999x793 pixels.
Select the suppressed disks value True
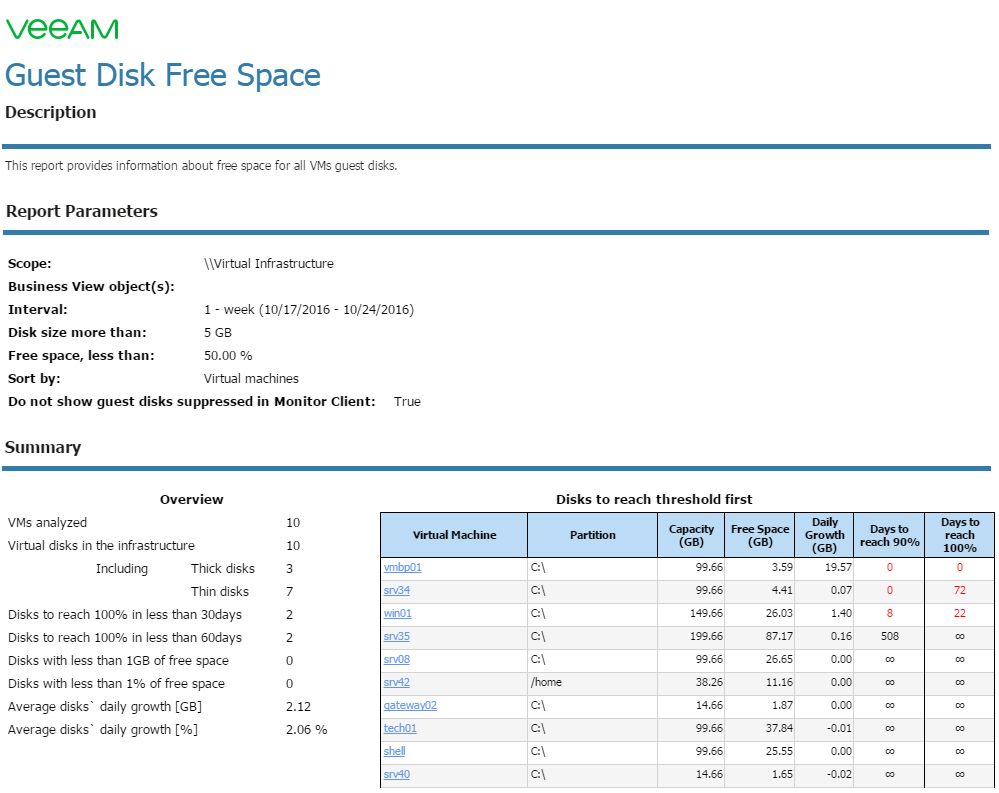(x=407, y=401)
